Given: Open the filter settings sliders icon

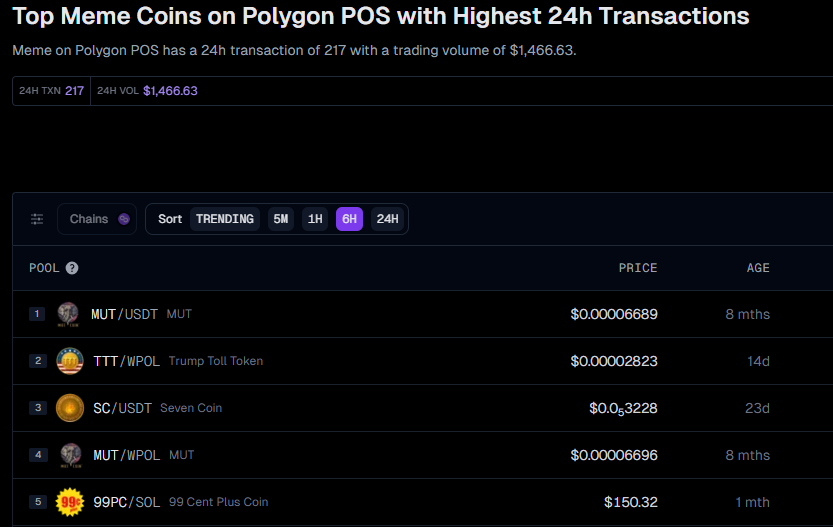Looking at the screenshot, I should pyautogui.click(x=37, y=219).
